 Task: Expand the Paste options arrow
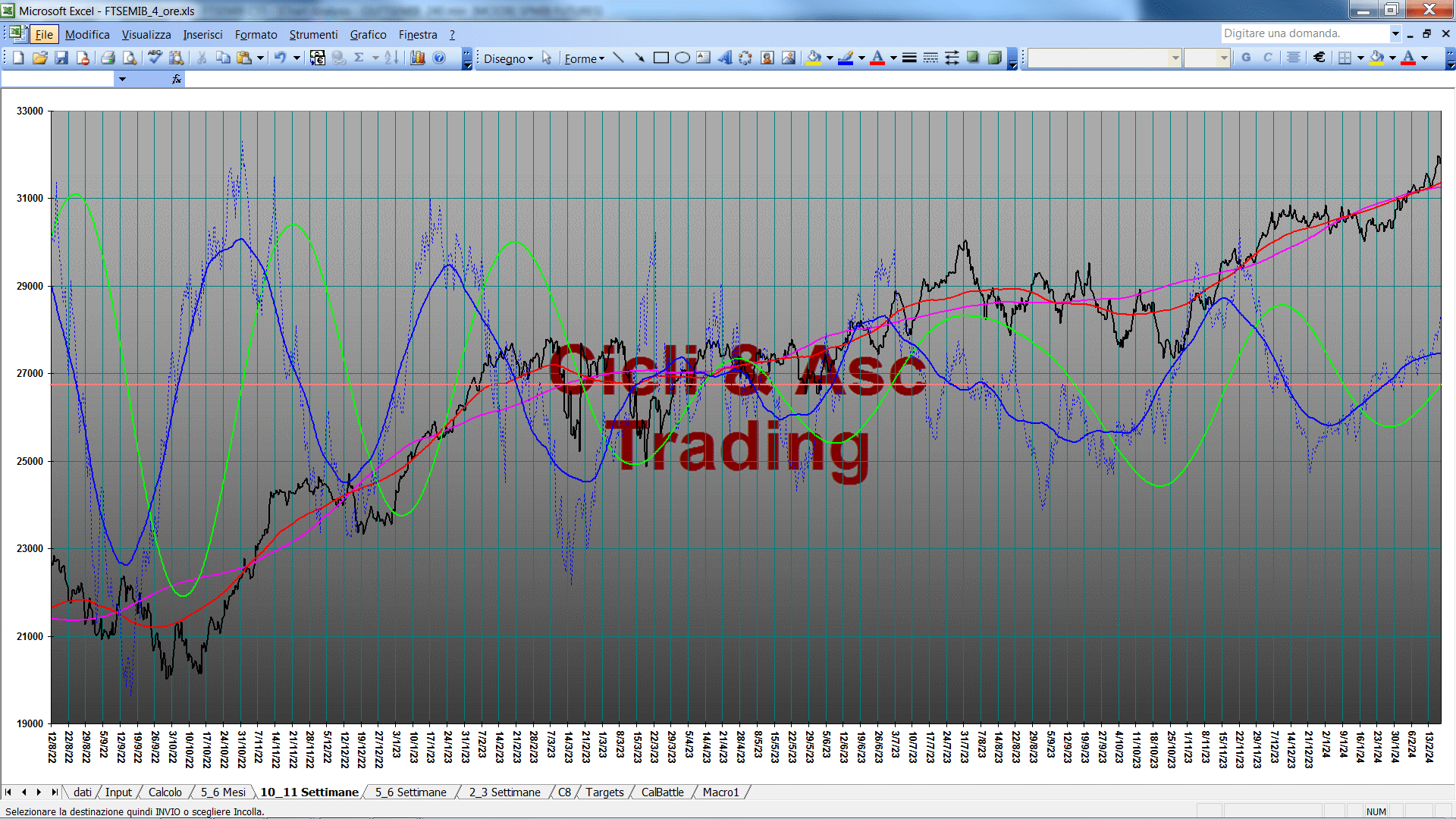coord(260,58)
